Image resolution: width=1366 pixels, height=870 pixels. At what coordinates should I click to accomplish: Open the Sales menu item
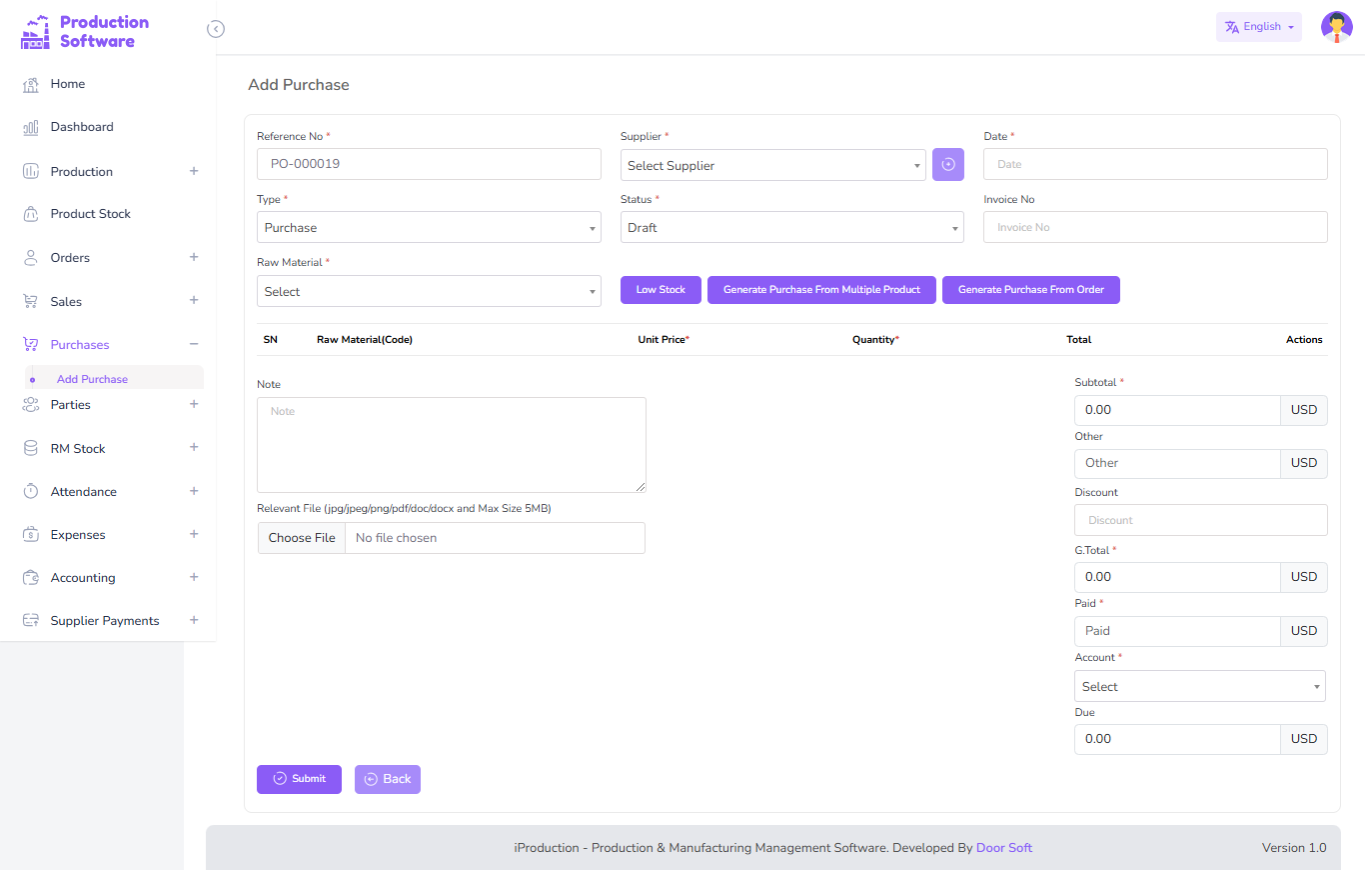pos(66,302)
